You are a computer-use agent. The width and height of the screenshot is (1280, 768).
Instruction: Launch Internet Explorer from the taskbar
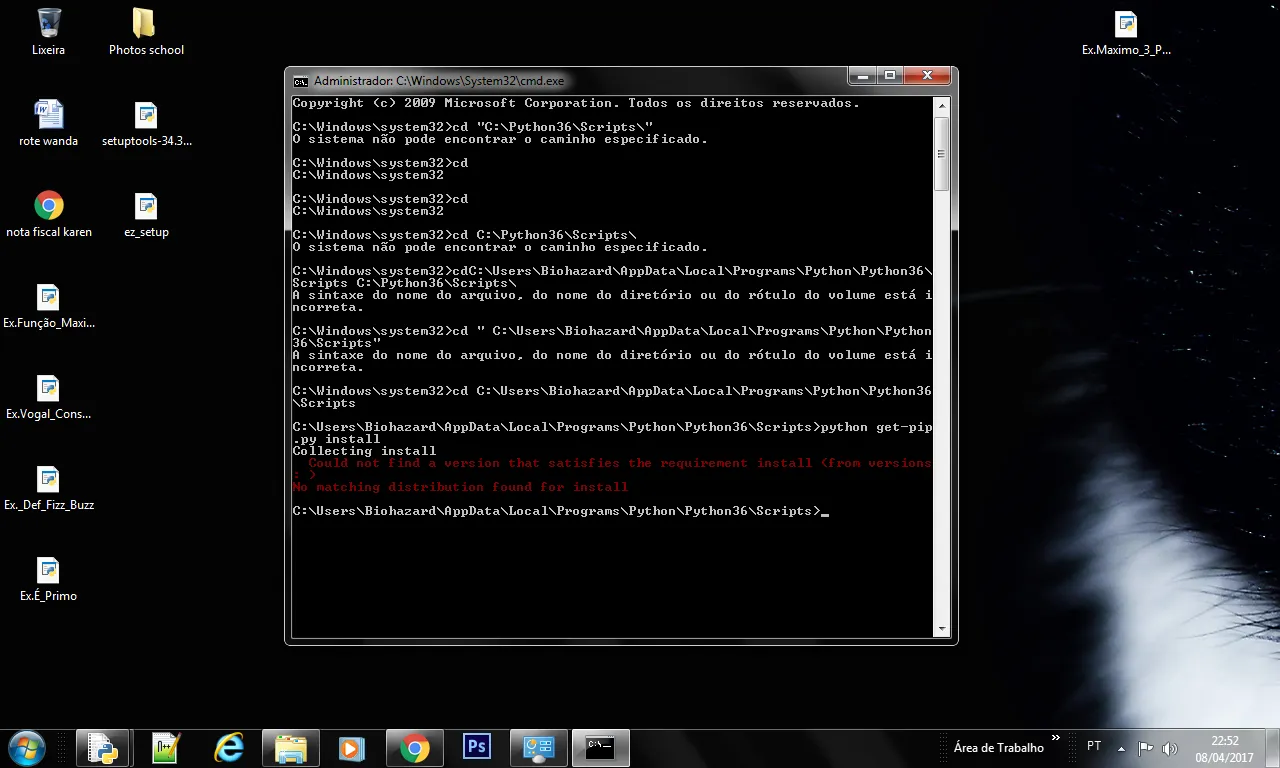tap(229, 747)
